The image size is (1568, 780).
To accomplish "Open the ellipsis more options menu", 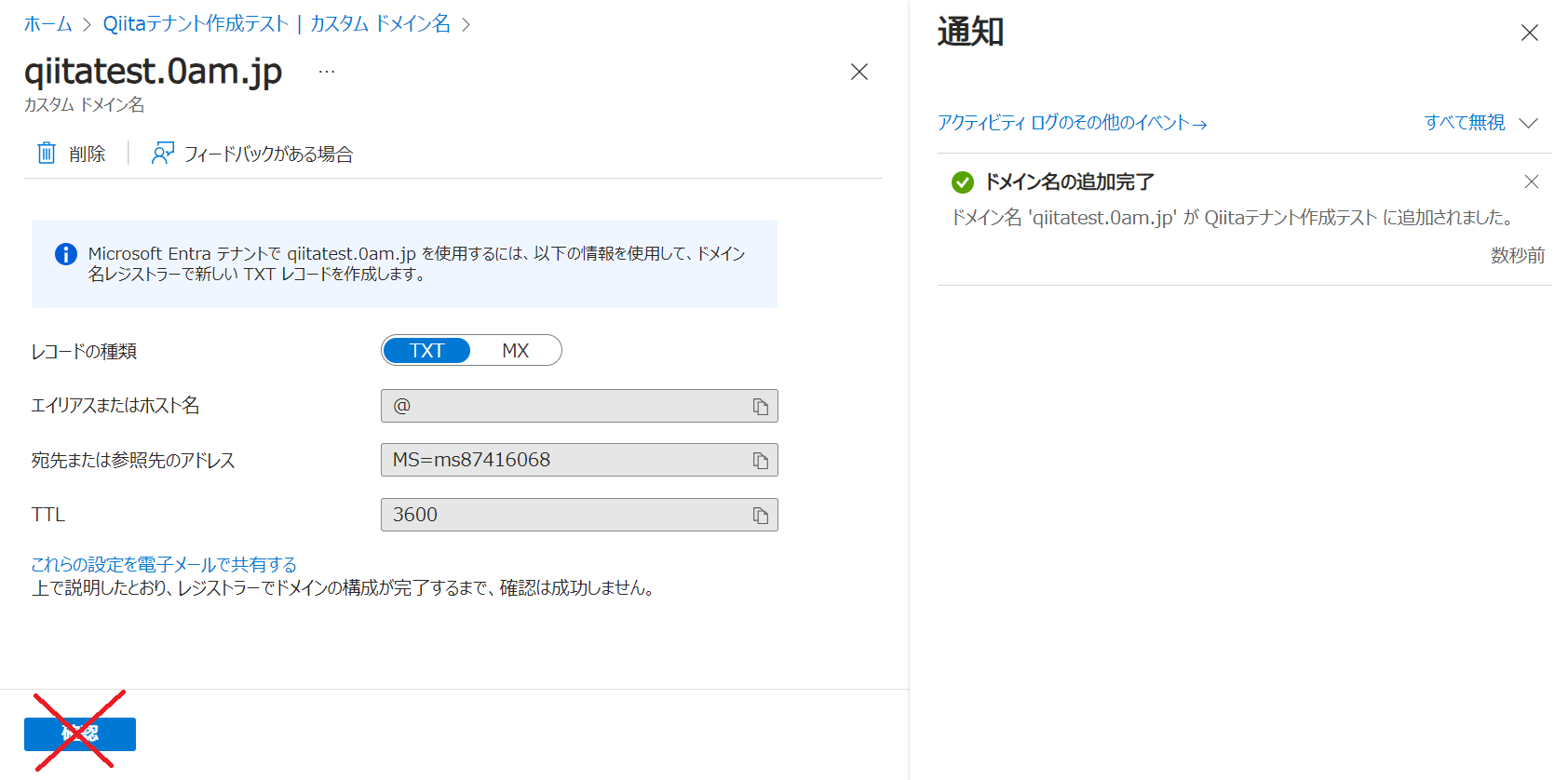I will 327,72.
